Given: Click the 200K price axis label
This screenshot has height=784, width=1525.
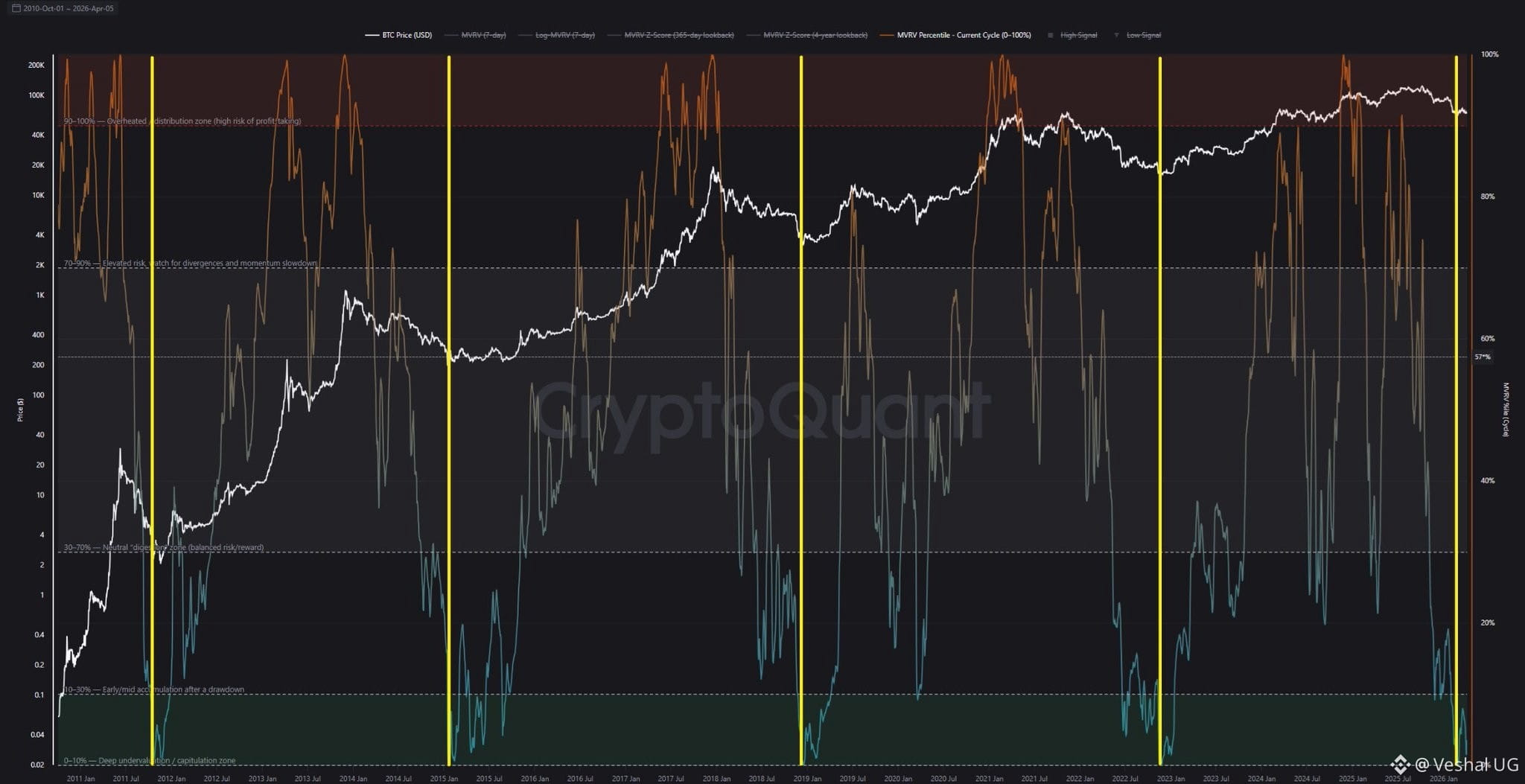Looking at the screenshot, I should click(36, 66).
